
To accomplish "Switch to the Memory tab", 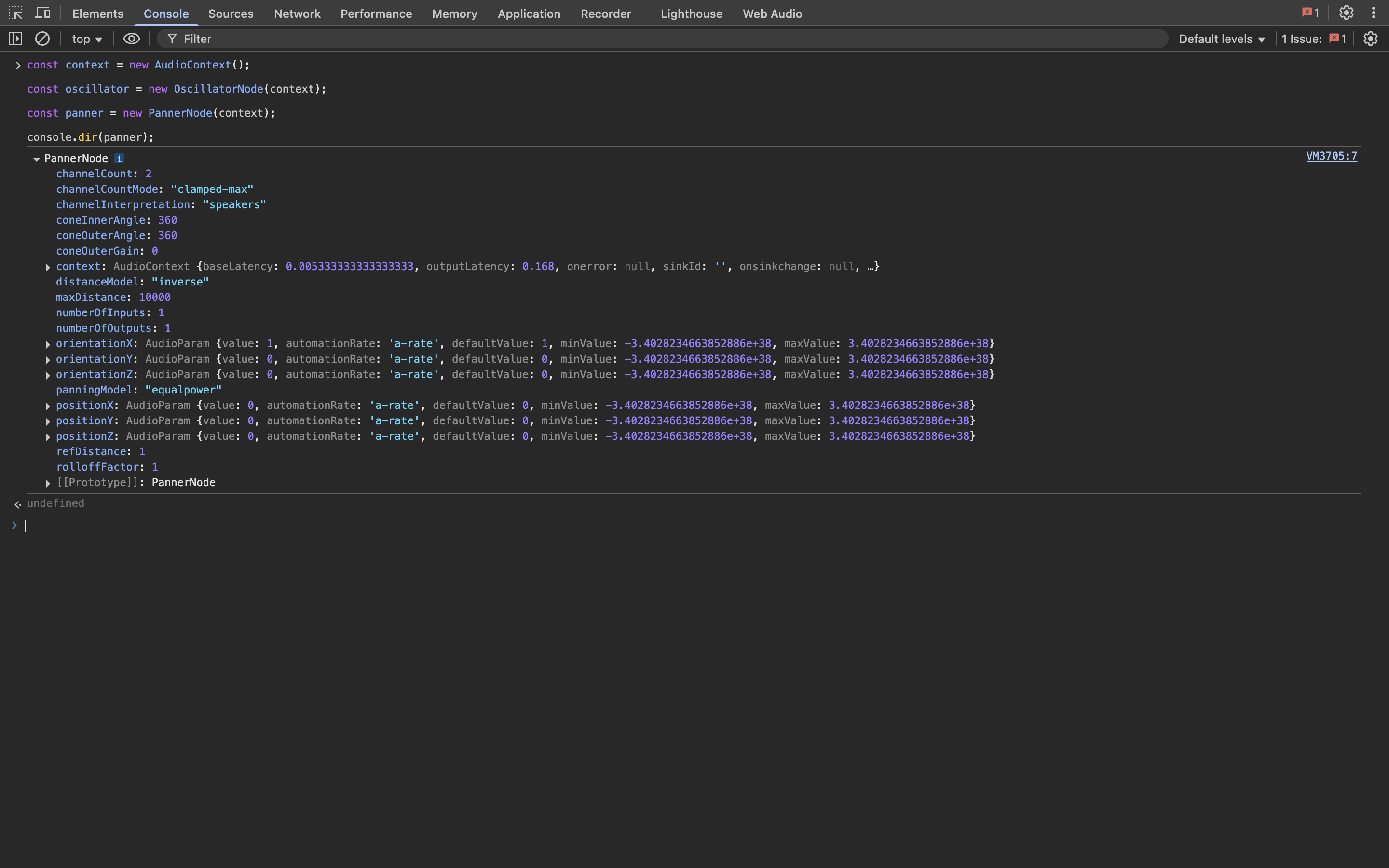I will [x=455, y=13].
